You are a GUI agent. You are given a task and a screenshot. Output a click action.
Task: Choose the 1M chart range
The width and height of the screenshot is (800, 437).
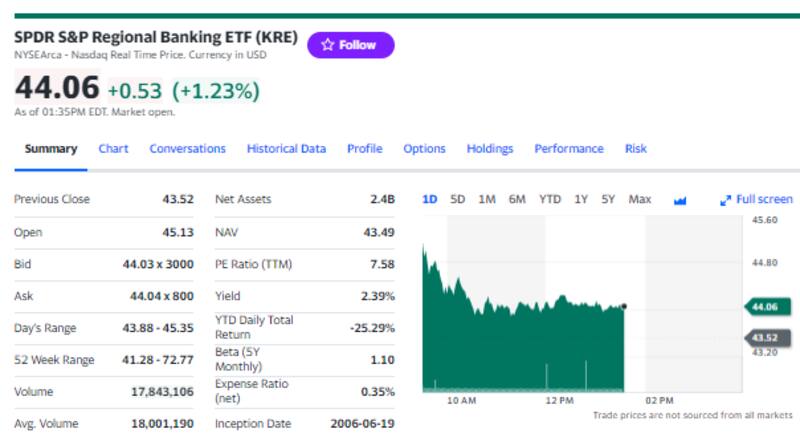tap(487, 199)
